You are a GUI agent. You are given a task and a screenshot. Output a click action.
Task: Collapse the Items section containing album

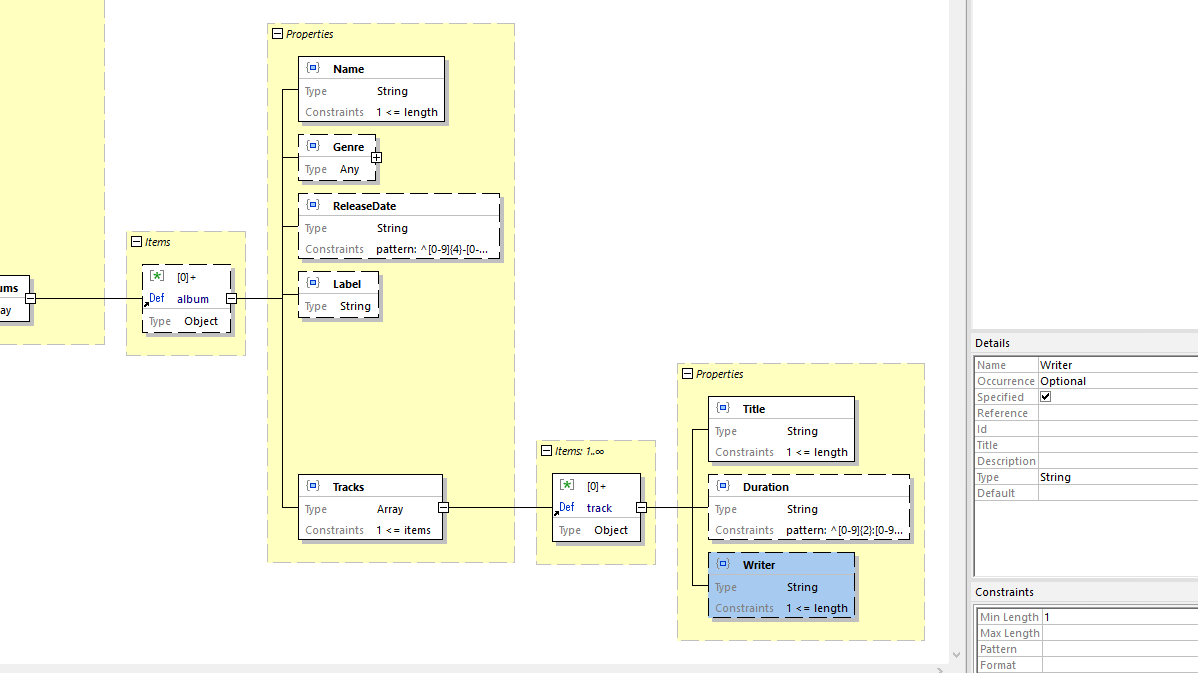pyautogui.click(x=134, y=241)
